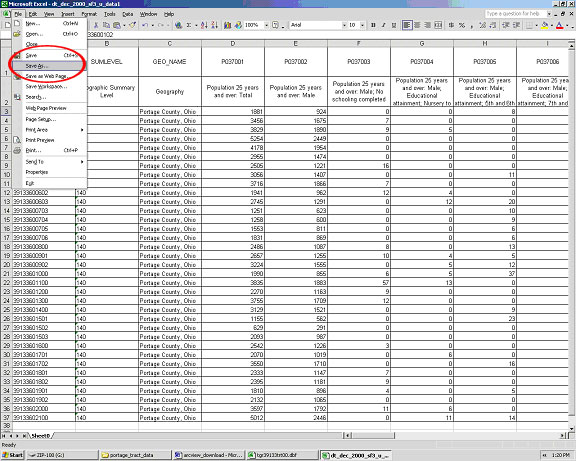The height and width of the screenshot is (461, 576).
Task: Expand the Fill Color arrow
Action: click(552, 25)
